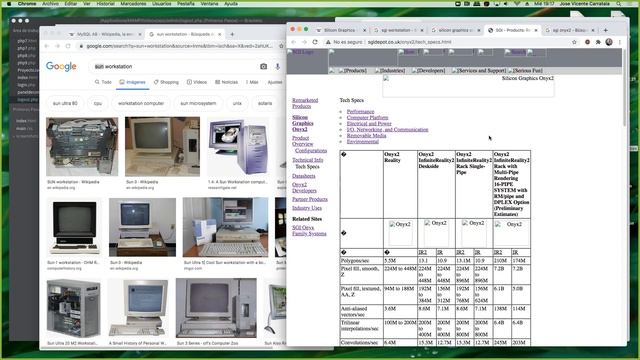Open the 'Partner Products' sidebar link
This screenshot has height=360, width=640.
click(310, 199)
